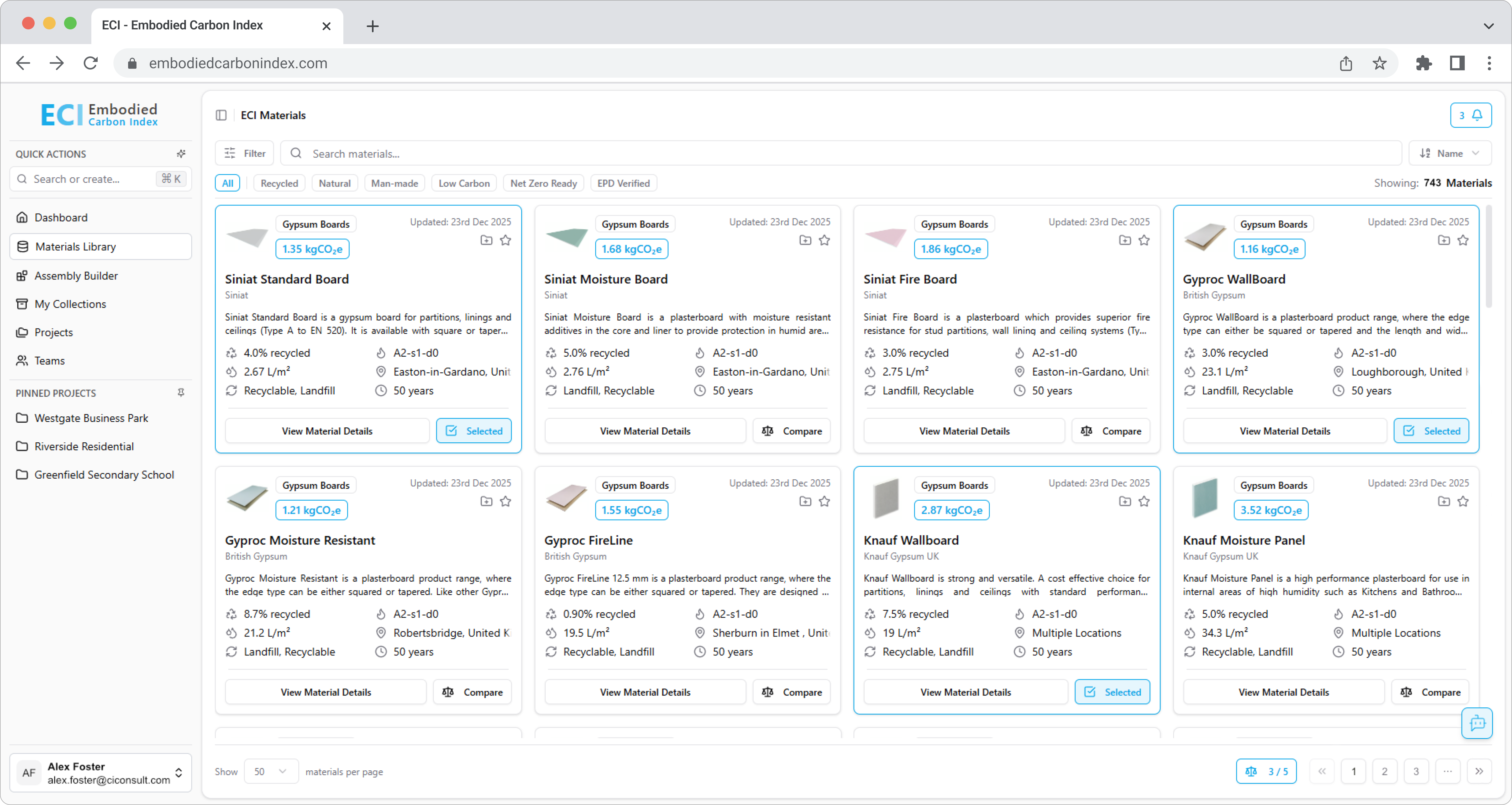The height and width of the screenshot is (805, 1512).
Task: Toggle the sidebar panel icon
Action: (221, 115)
